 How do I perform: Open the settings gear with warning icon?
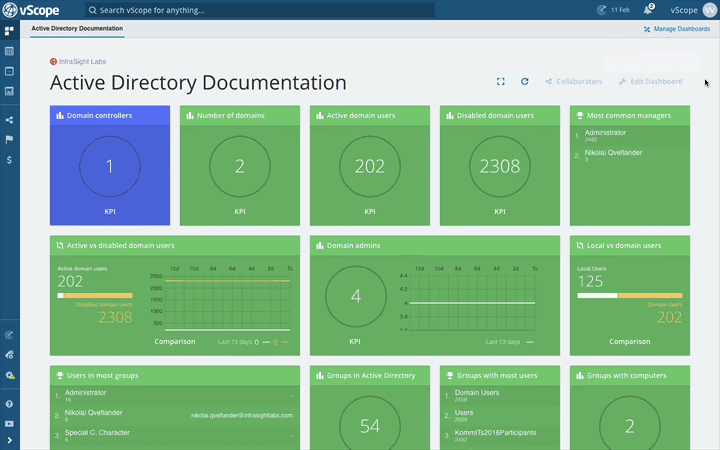coord(9,375)
